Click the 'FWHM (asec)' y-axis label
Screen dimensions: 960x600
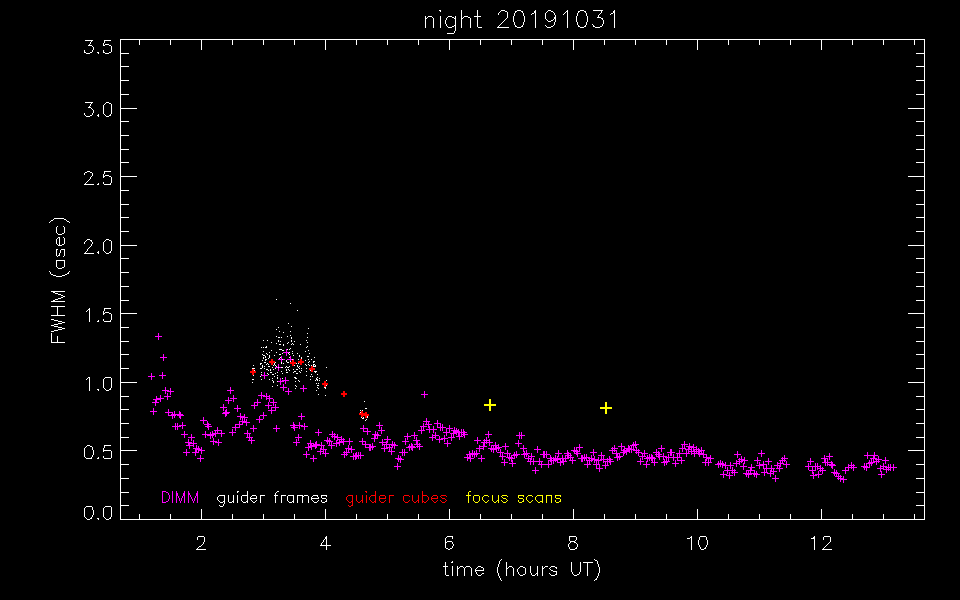59,280
